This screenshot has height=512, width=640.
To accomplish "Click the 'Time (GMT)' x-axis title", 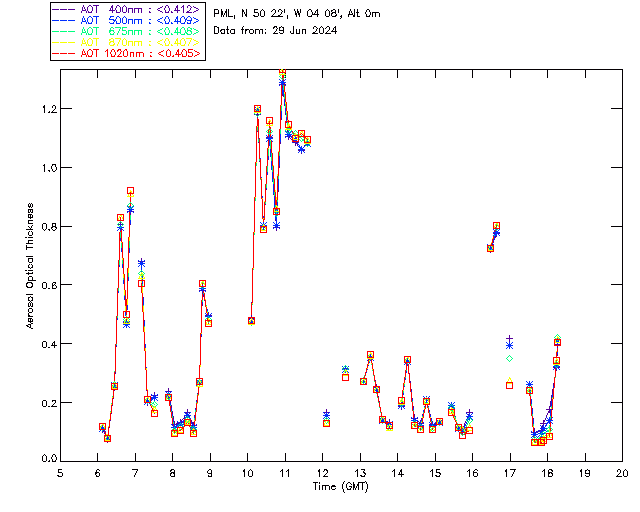I will click(x=341, y=485).
